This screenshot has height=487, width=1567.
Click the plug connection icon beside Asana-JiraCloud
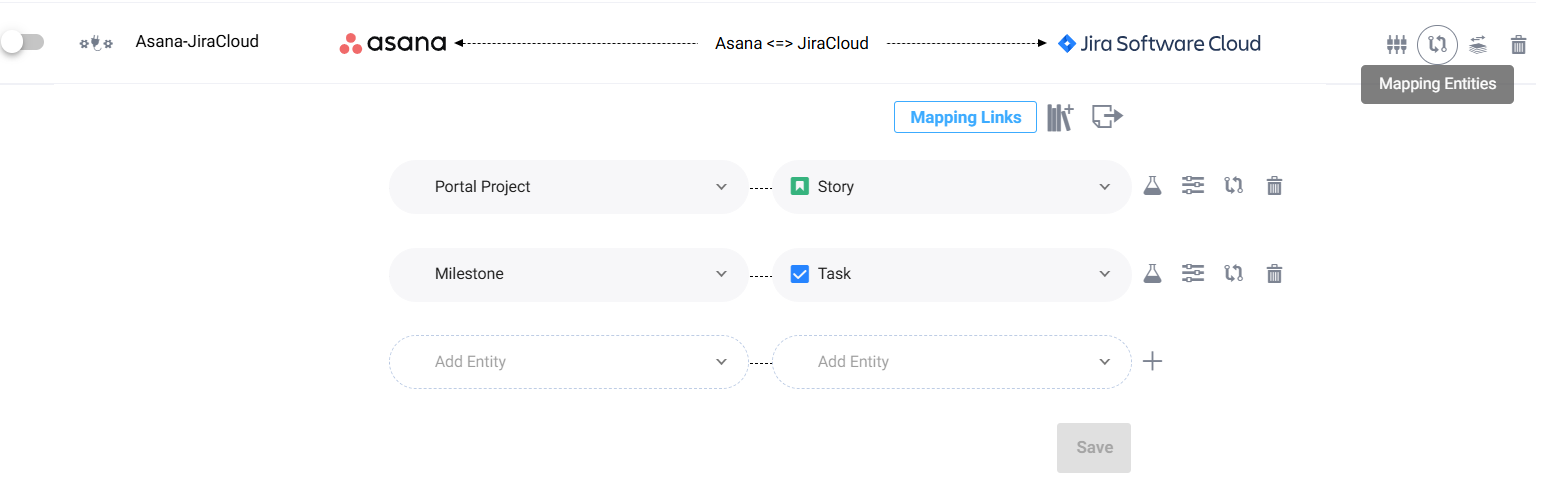[96, 43]
